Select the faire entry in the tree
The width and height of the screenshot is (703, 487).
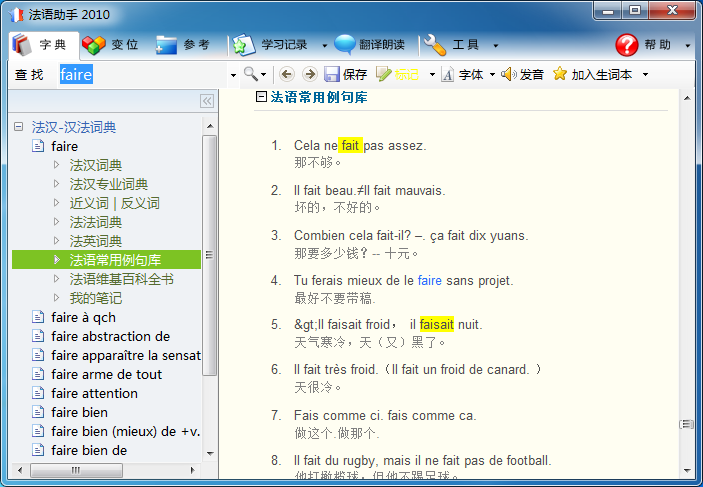65,146
